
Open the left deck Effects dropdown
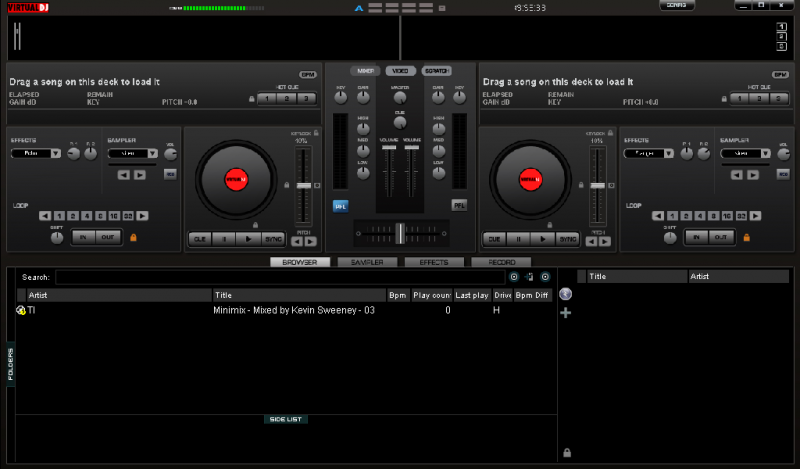(56, 153)
